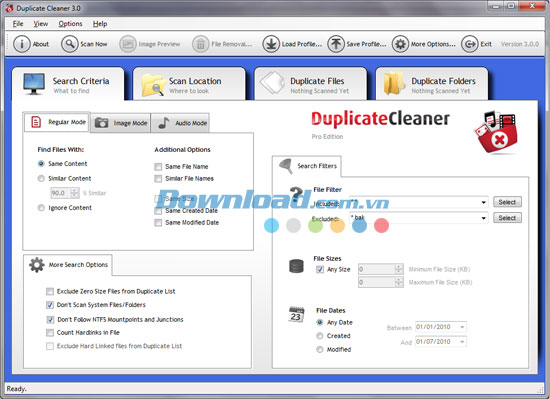Click the More Search Options gear icon
Viewport: 550px width, 399px height.
pos(36,265)
